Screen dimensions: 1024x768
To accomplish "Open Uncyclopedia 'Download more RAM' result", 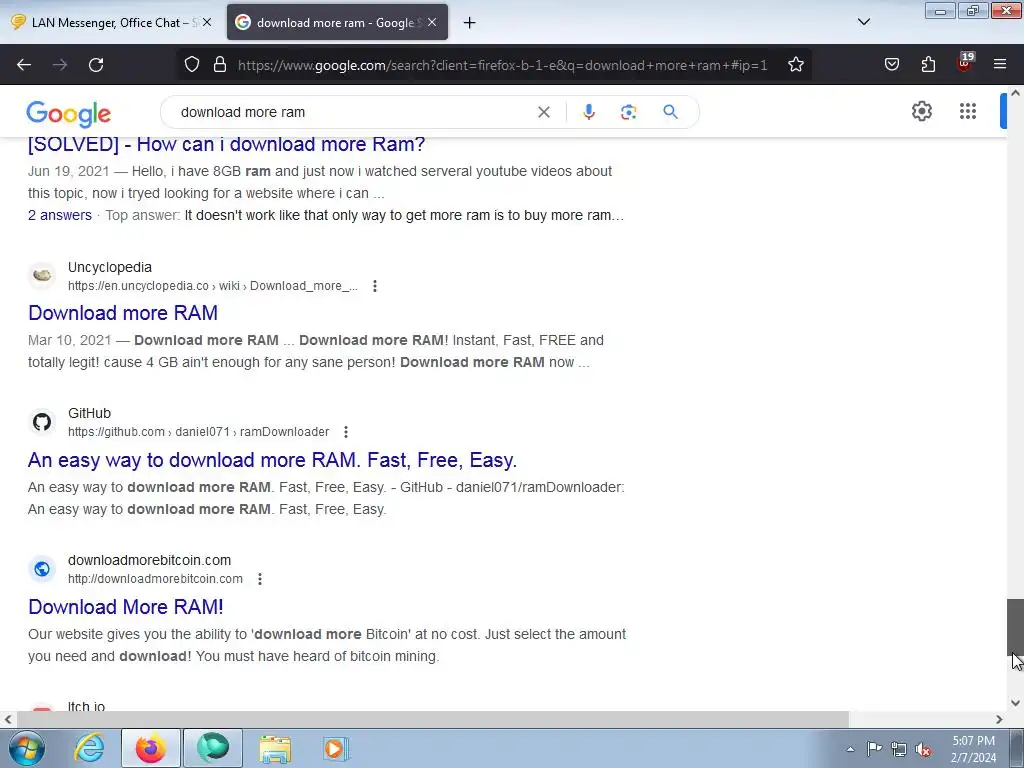I will pyautogui.click(x=123, y=313).
